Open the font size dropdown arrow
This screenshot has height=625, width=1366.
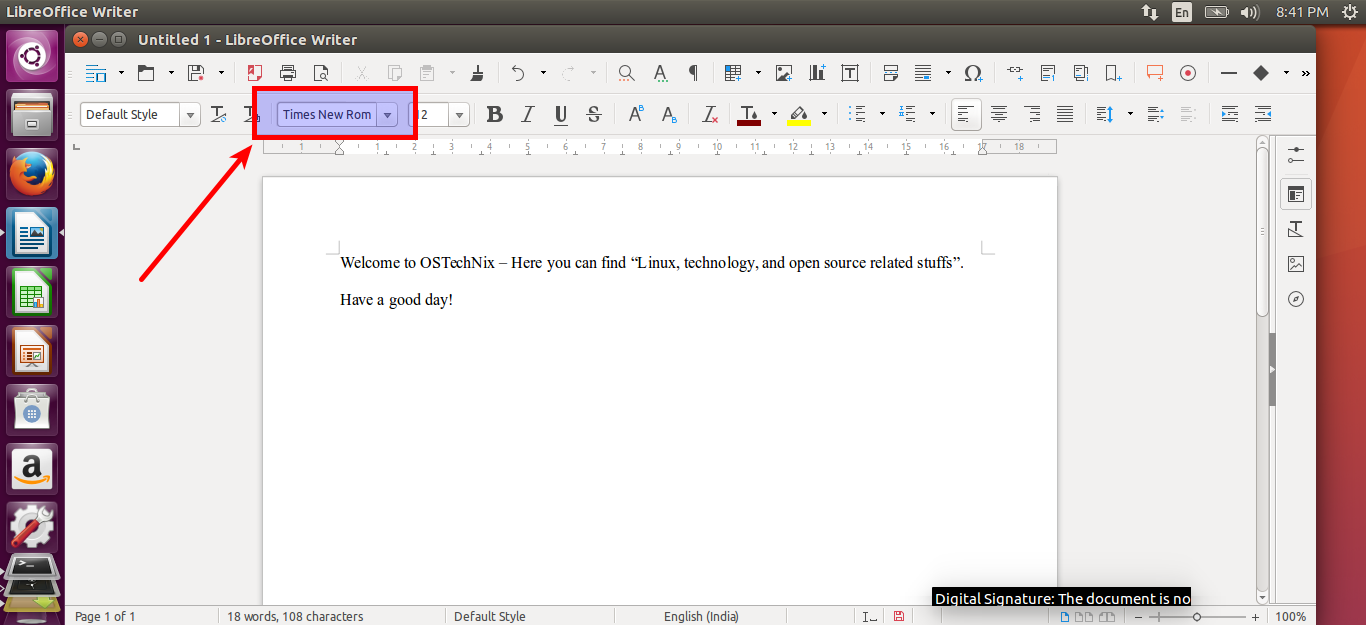click(x=459, y=115)
